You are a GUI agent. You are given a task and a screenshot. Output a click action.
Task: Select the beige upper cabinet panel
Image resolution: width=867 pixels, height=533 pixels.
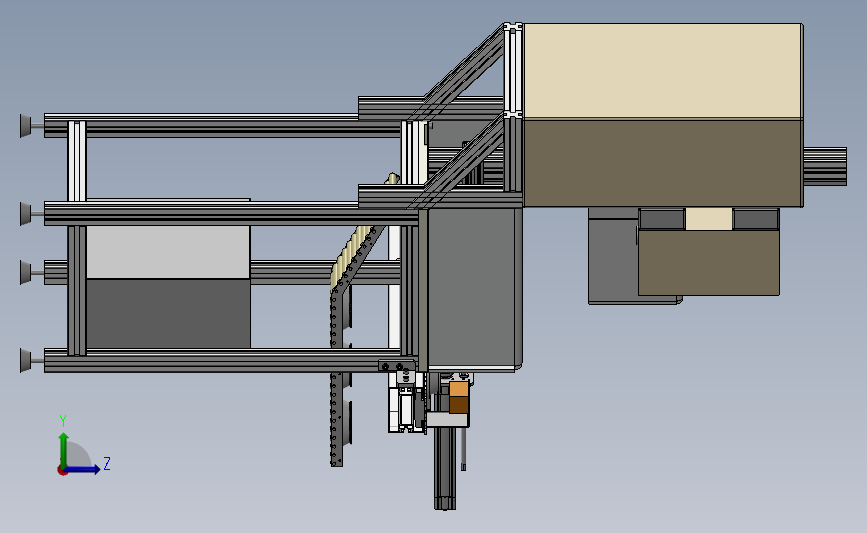click(662, 71)
